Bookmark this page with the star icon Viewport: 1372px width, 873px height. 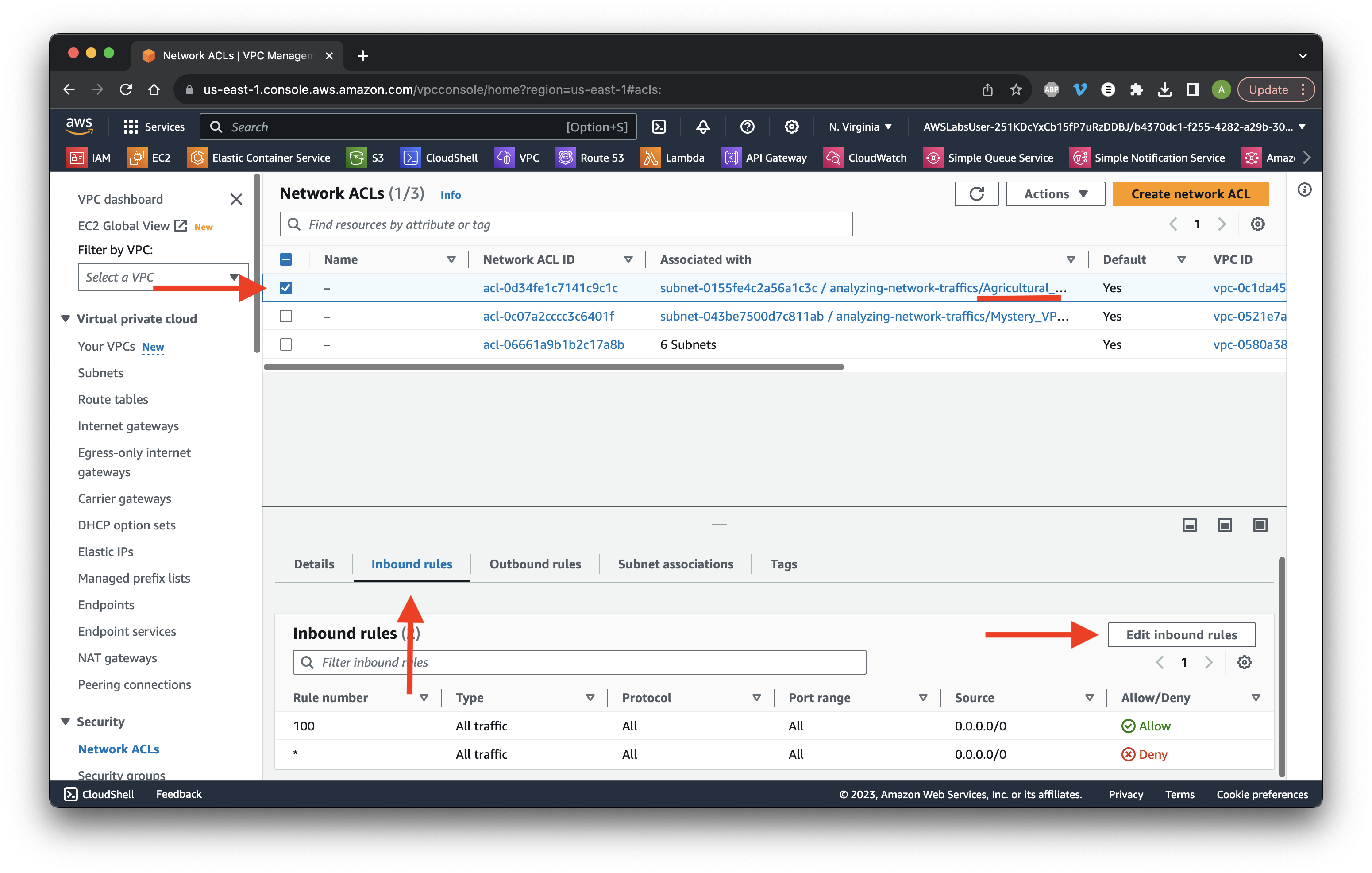(x=1016, y=89)
